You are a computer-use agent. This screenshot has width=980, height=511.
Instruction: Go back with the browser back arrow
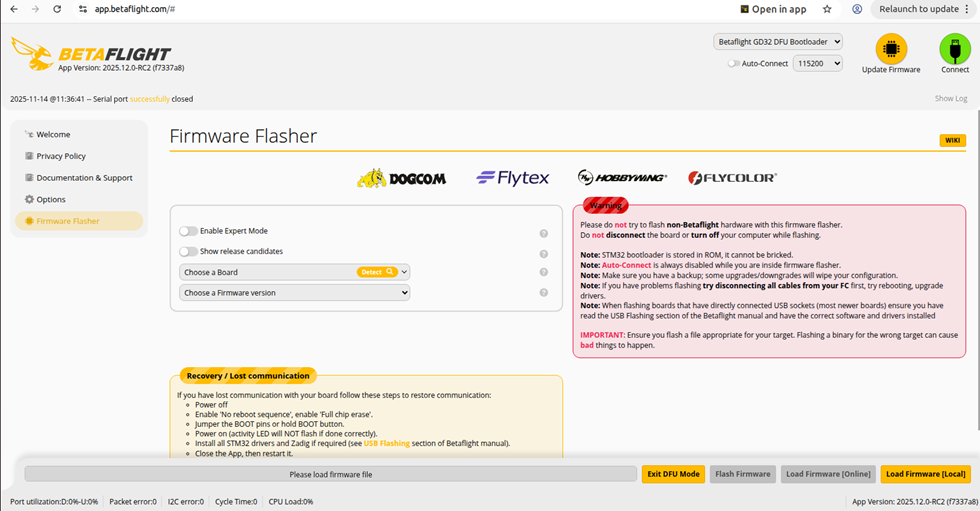tap(14, 9)
